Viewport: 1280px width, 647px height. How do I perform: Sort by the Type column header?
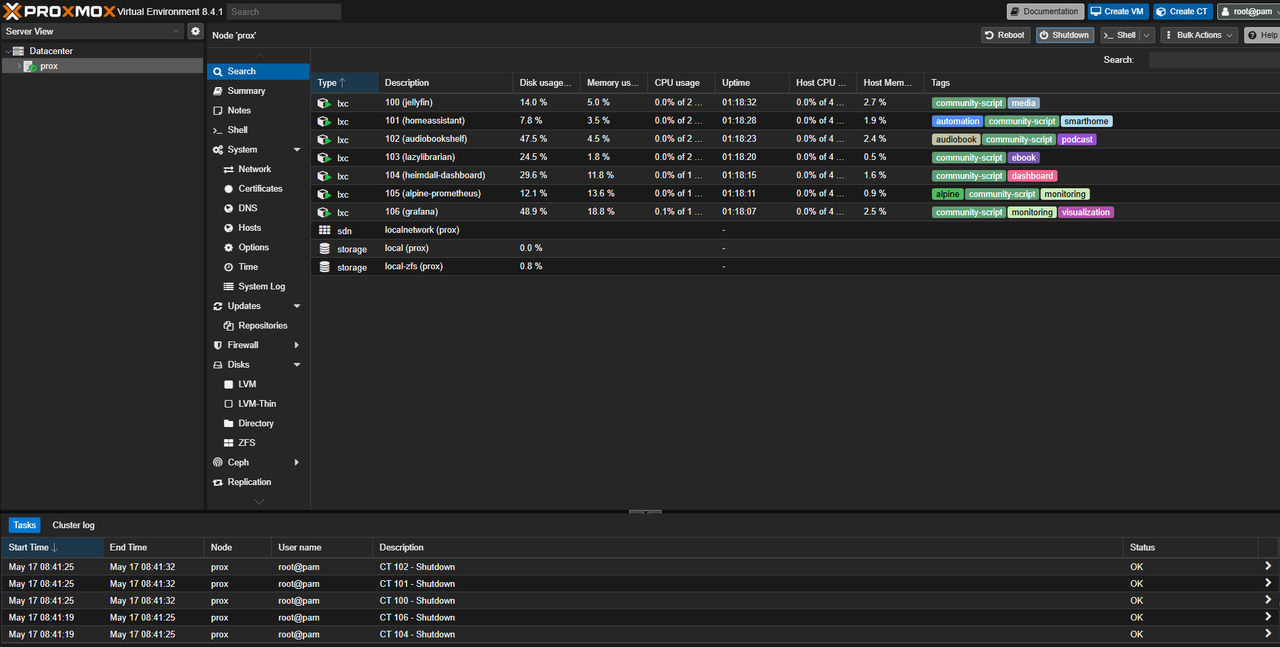click(344, 83)
